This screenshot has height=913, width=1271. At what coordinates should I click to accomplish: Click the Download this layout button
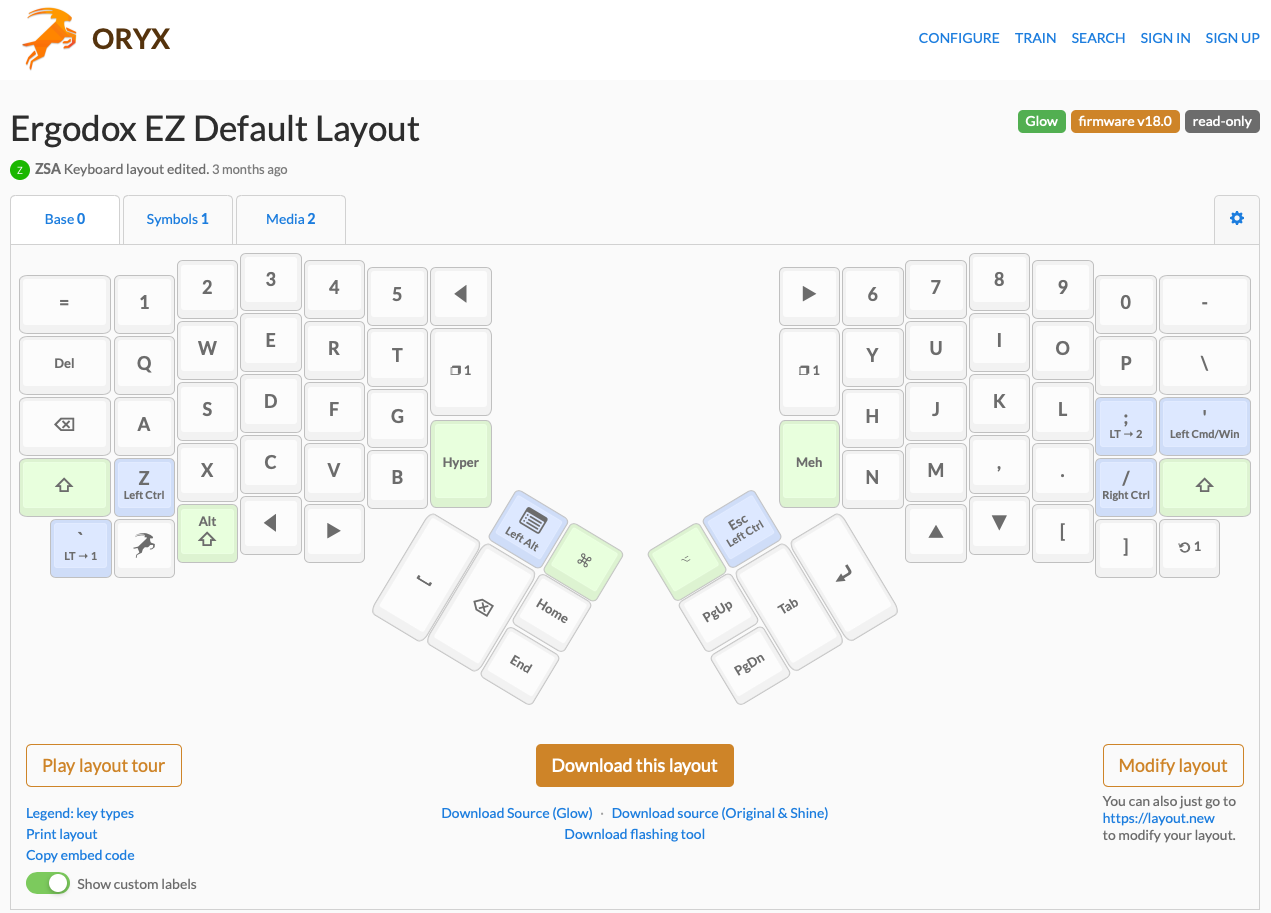[x=634, y=765]
